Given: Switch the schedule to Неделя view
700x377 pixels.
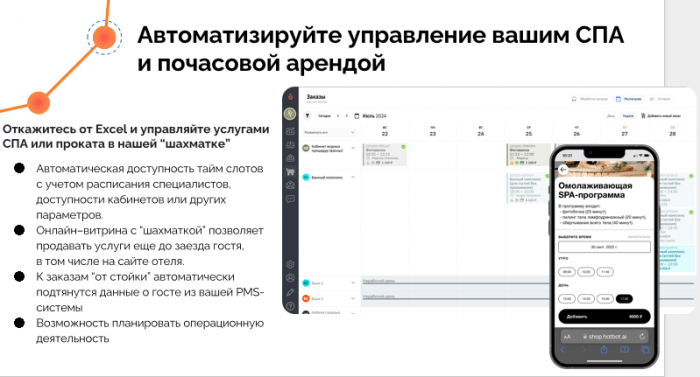Looking at the screenshot, I should (x=628, y=116).
